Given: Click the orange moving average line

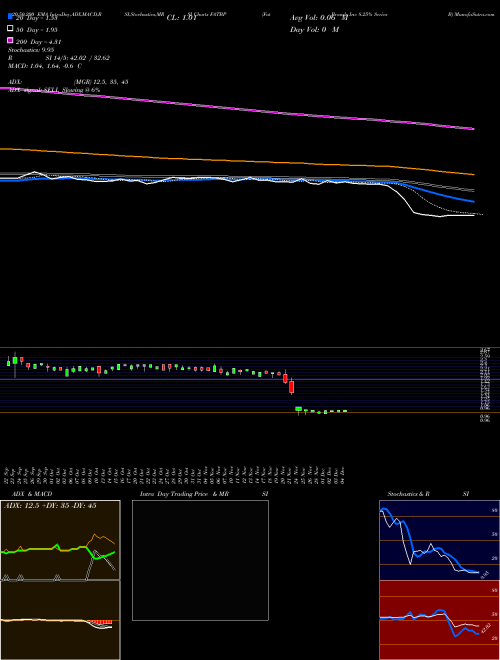Looking at the screenshot, I should pos(236,160).
